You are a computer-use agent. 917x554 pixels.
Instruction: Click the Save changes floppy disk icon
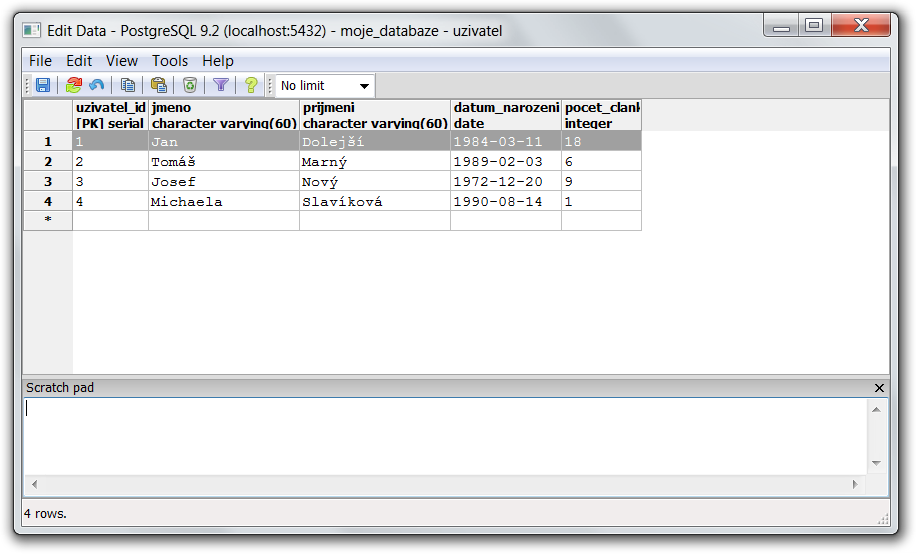coord(43,86)
